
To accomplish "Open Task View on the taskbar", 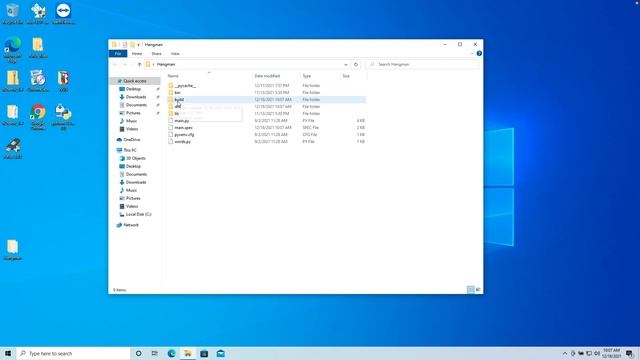I will pyautogui.click(x=155, y=353).
